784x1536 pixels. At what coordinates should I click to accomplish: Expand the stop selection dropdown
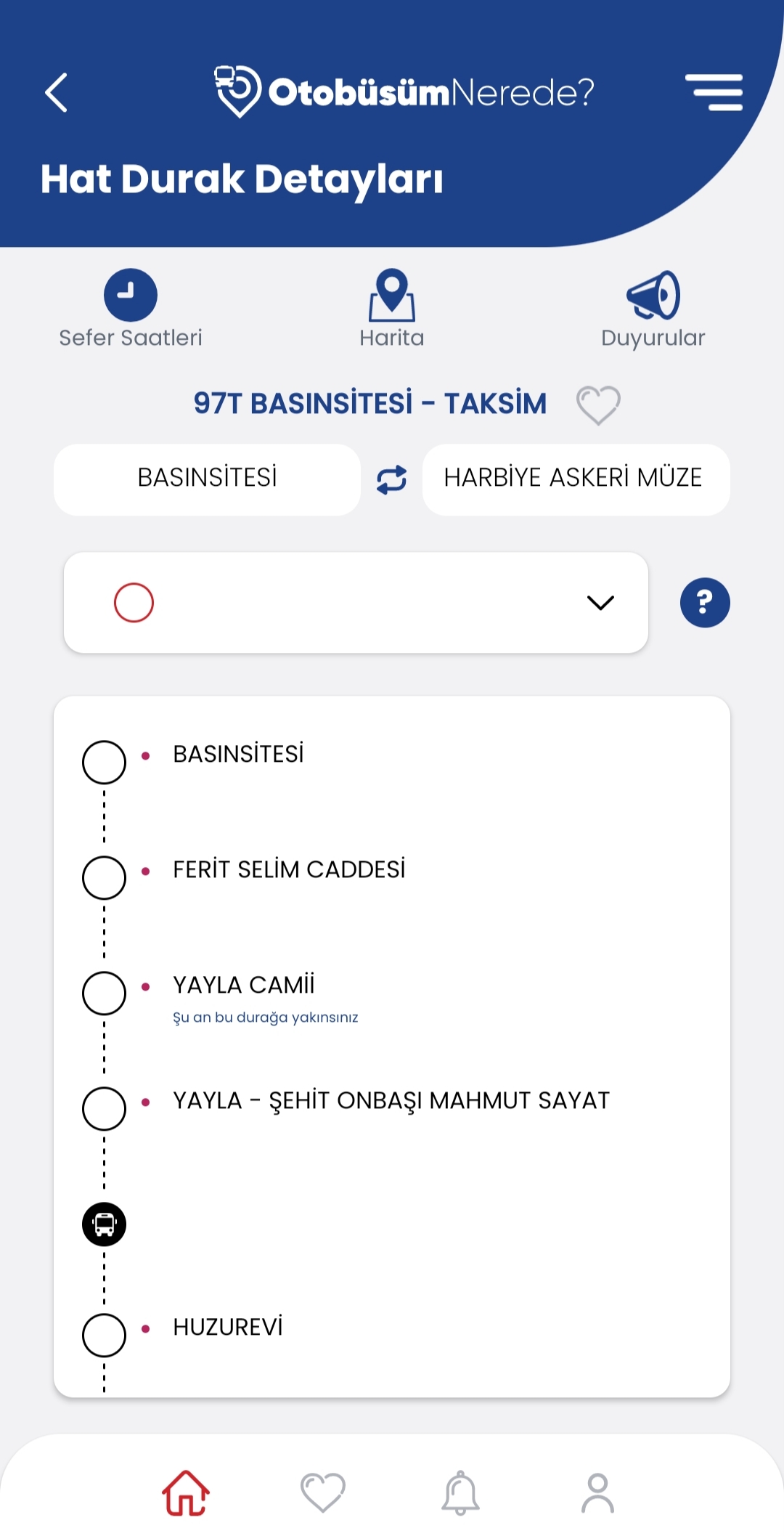pos(356,603)
